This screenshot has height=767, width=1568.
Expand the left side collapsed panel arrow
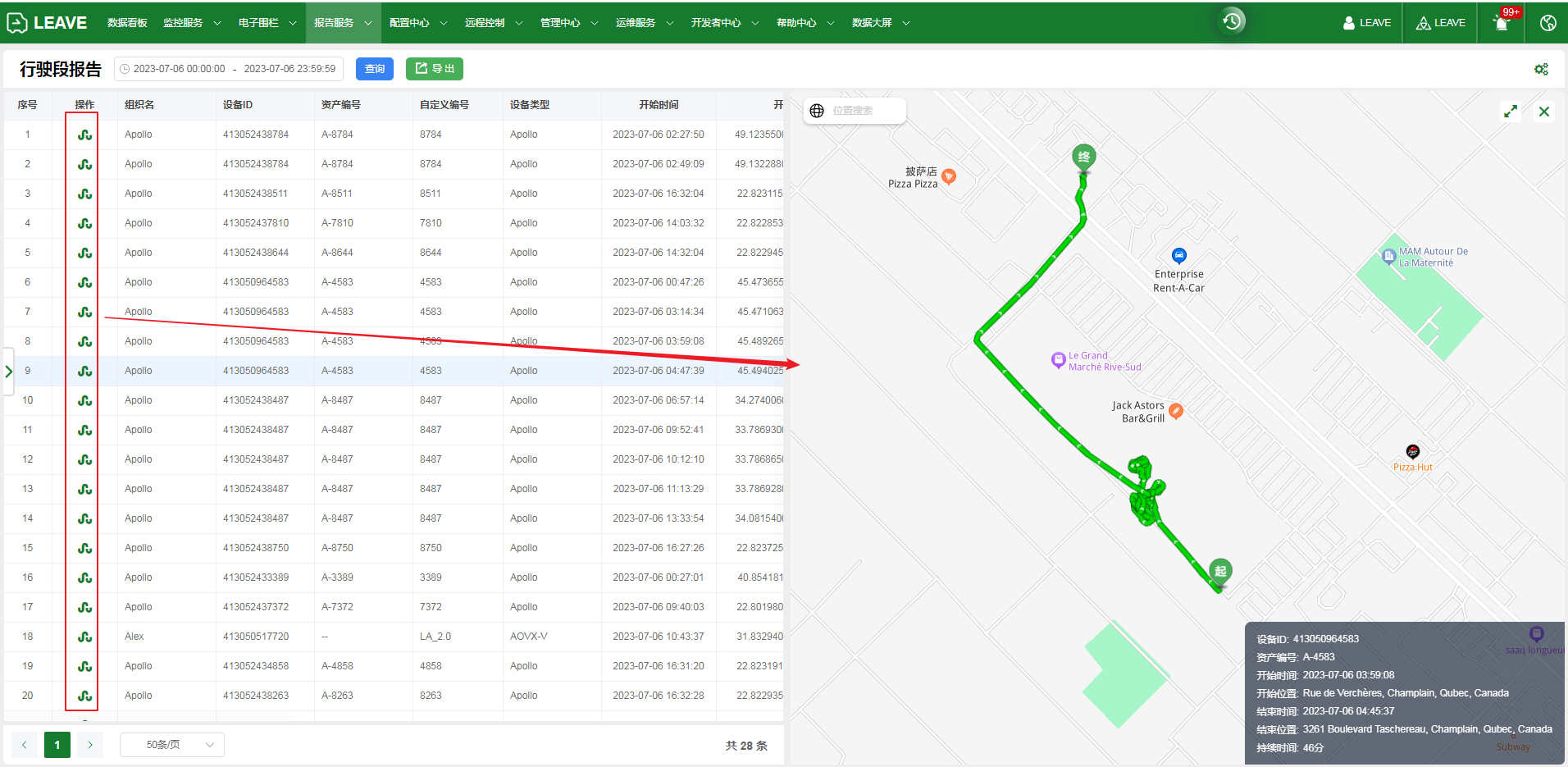click(x=9, y=372)
